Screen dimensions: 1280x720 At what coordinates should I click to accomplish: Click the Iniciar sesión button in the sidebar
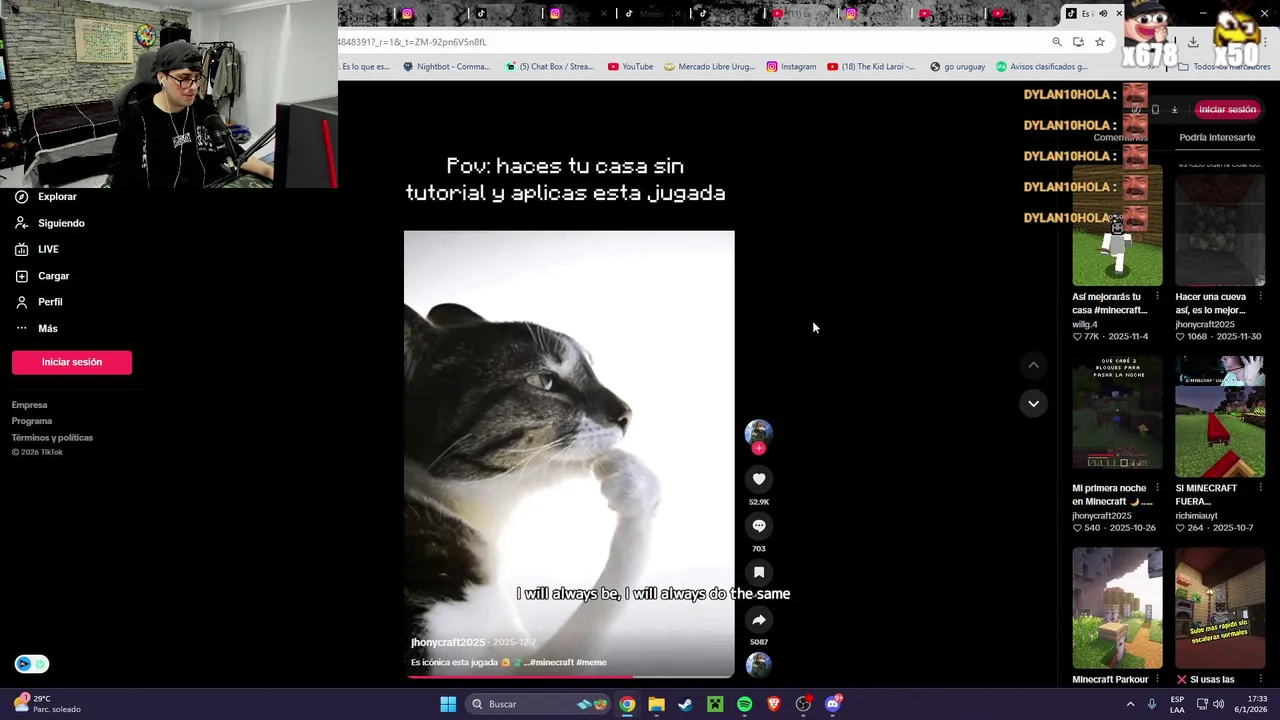(72, 362)
